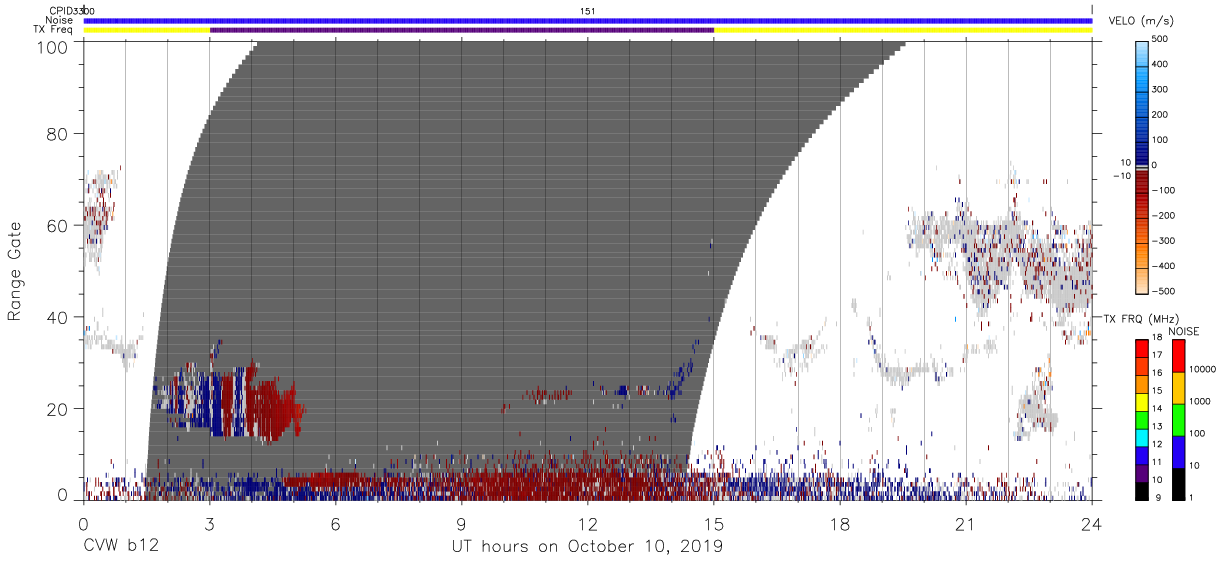Click x-axis tick label '12'

point(587,524)
